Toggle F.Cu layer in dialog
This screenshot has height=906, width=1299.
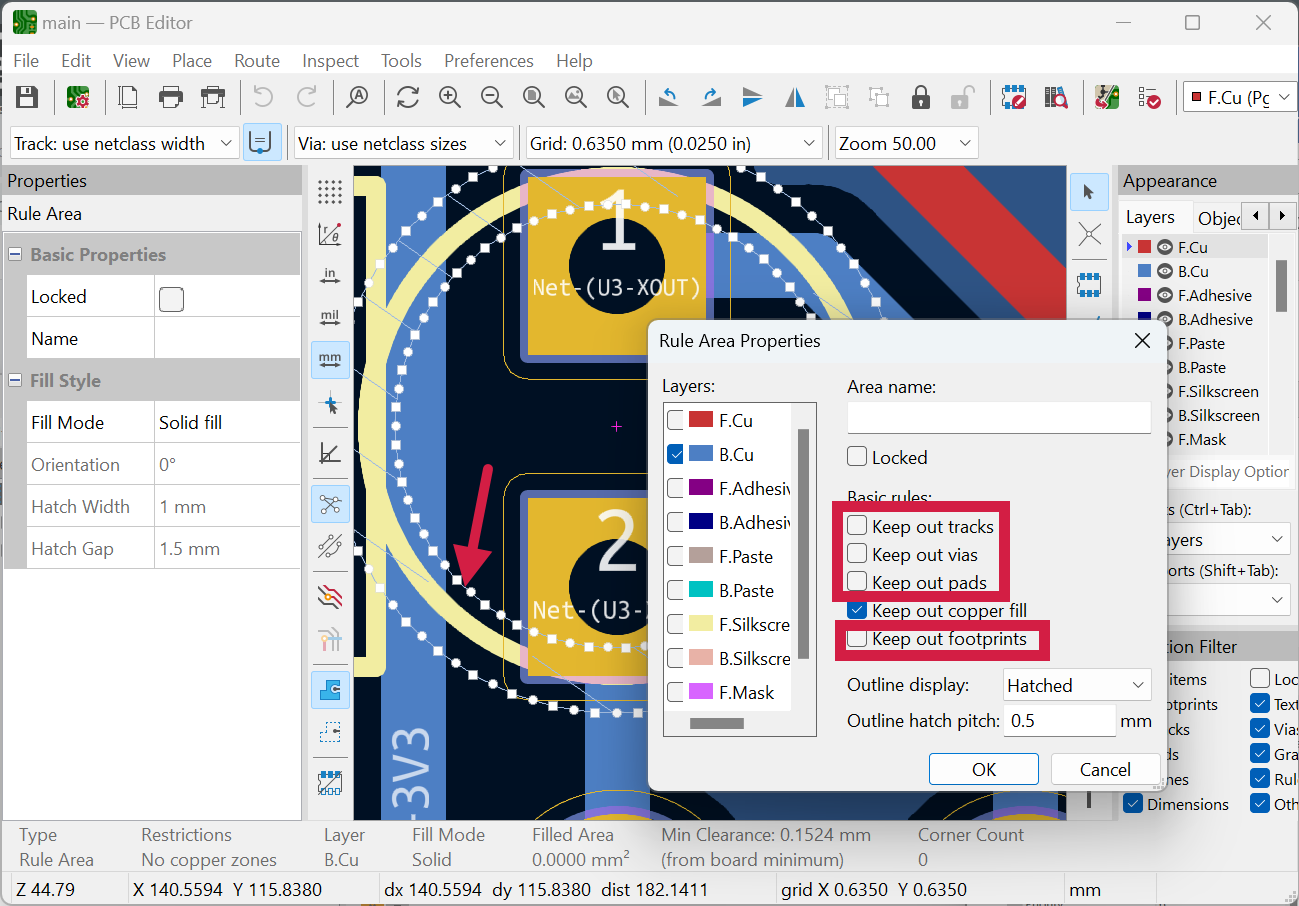point(676,420)
